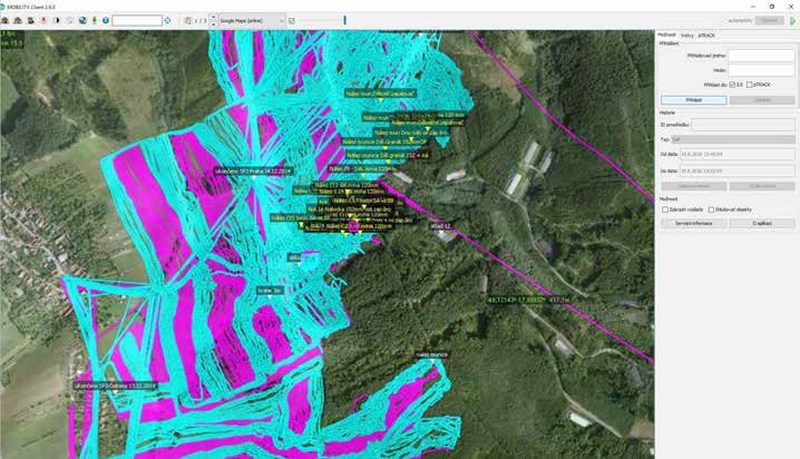Click the crosshair locate icon beside search field
This screenshot has width=800, height=459.
(x=169, y=20)
